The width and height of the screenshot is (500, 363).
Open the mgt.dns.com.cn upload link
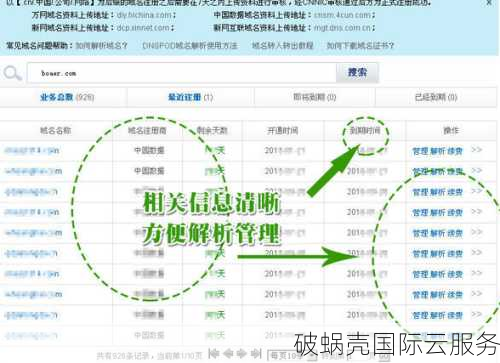(342, 28)
